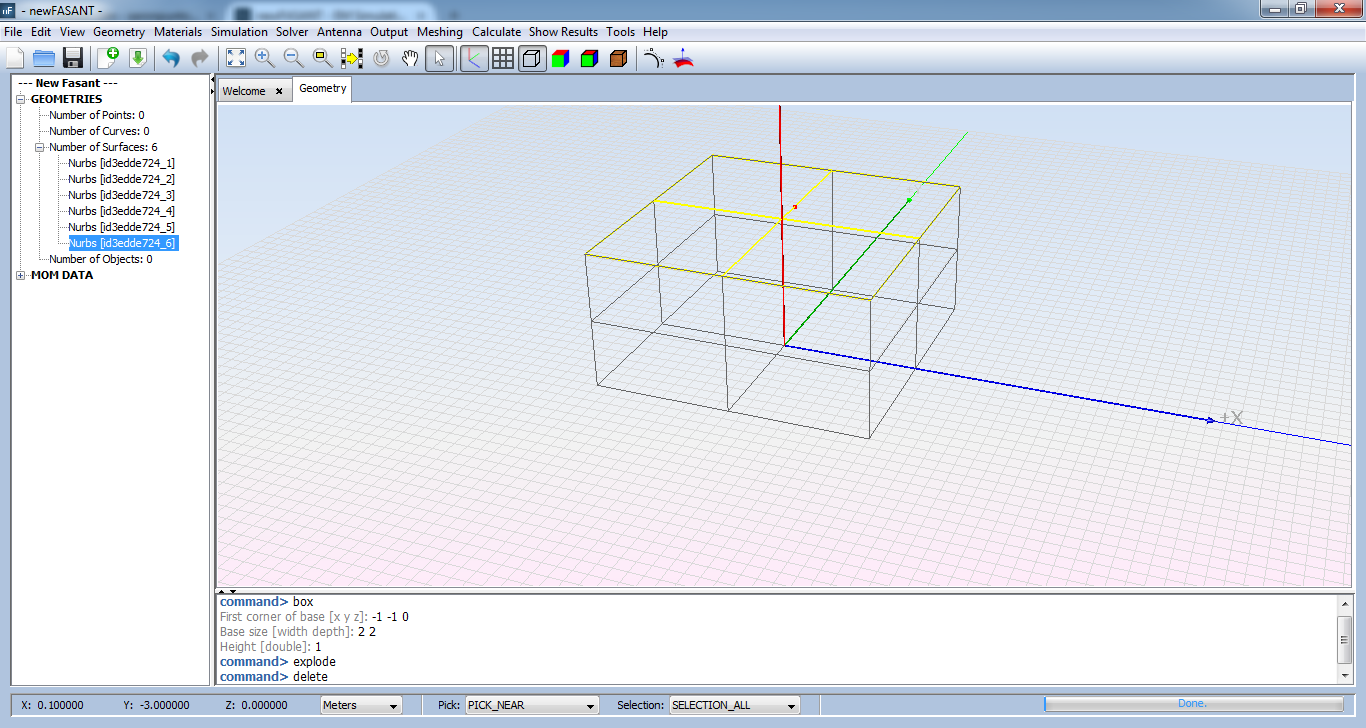Select Nurbs [id3edde724_3] in the tree
1366x728 pixels.
pos(121,195)
